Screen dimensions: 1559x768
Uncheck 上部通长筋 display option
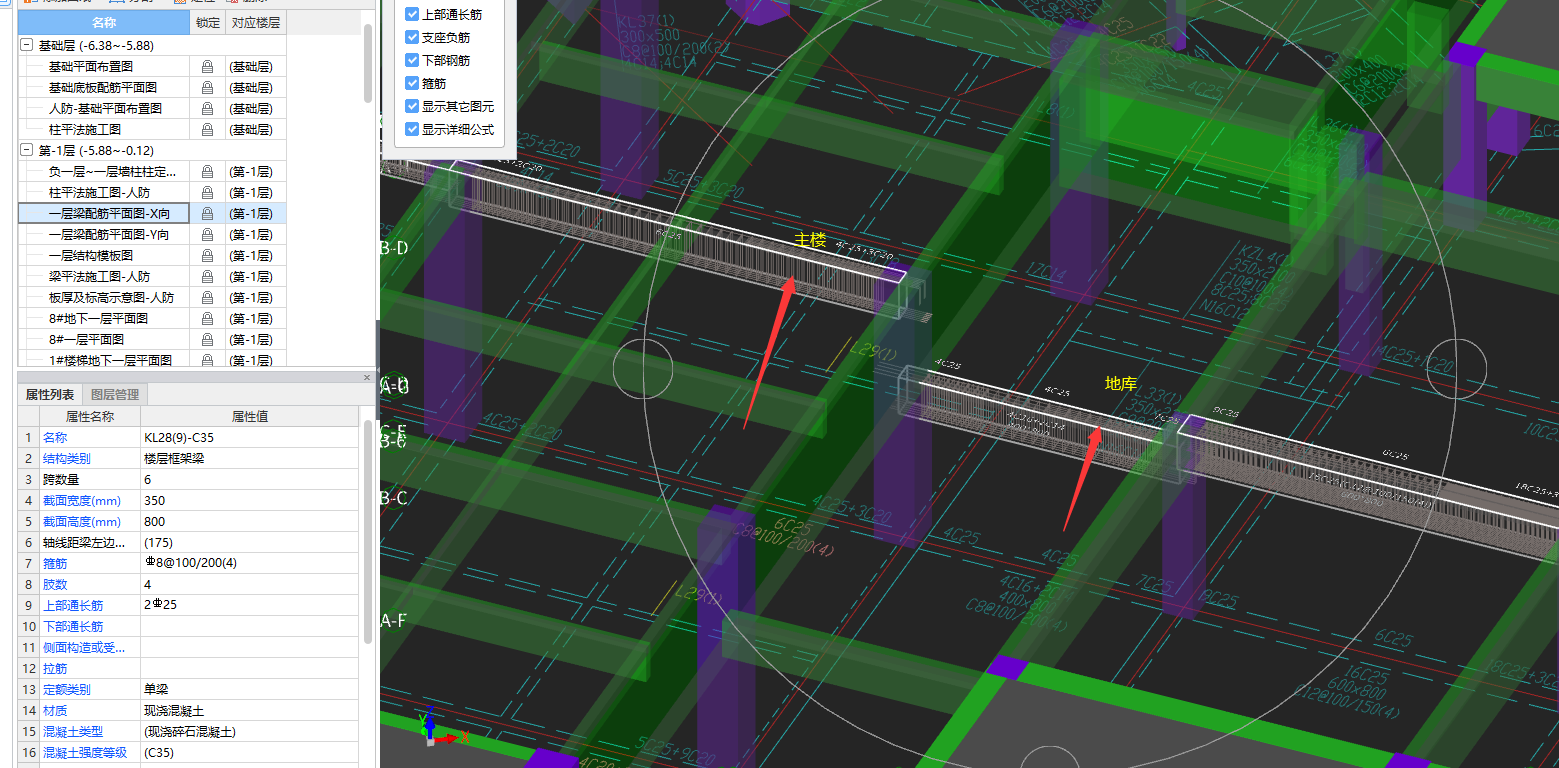[x=412, y=15]
